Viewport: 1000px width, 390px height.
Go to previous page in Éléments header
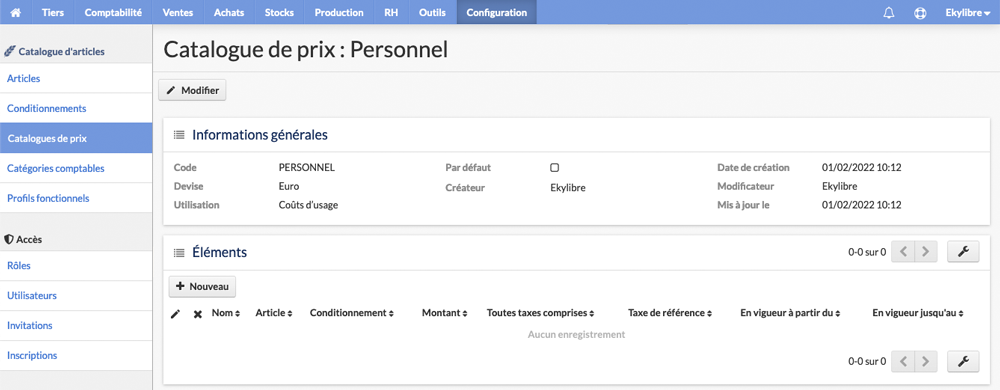pos(902,252)
